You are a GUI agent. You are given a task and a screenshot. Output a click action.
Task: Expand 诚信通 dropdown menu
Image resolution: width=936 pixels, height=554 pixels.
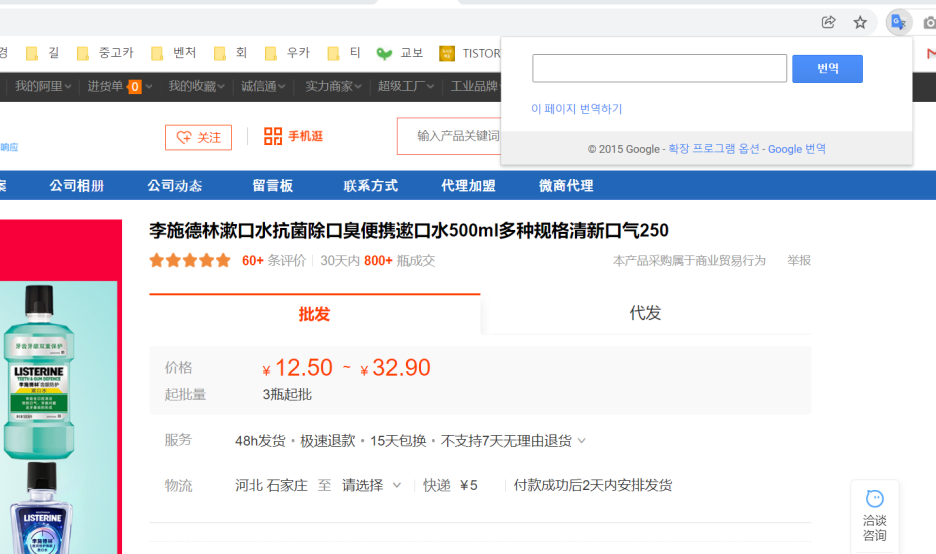(263, 87)
